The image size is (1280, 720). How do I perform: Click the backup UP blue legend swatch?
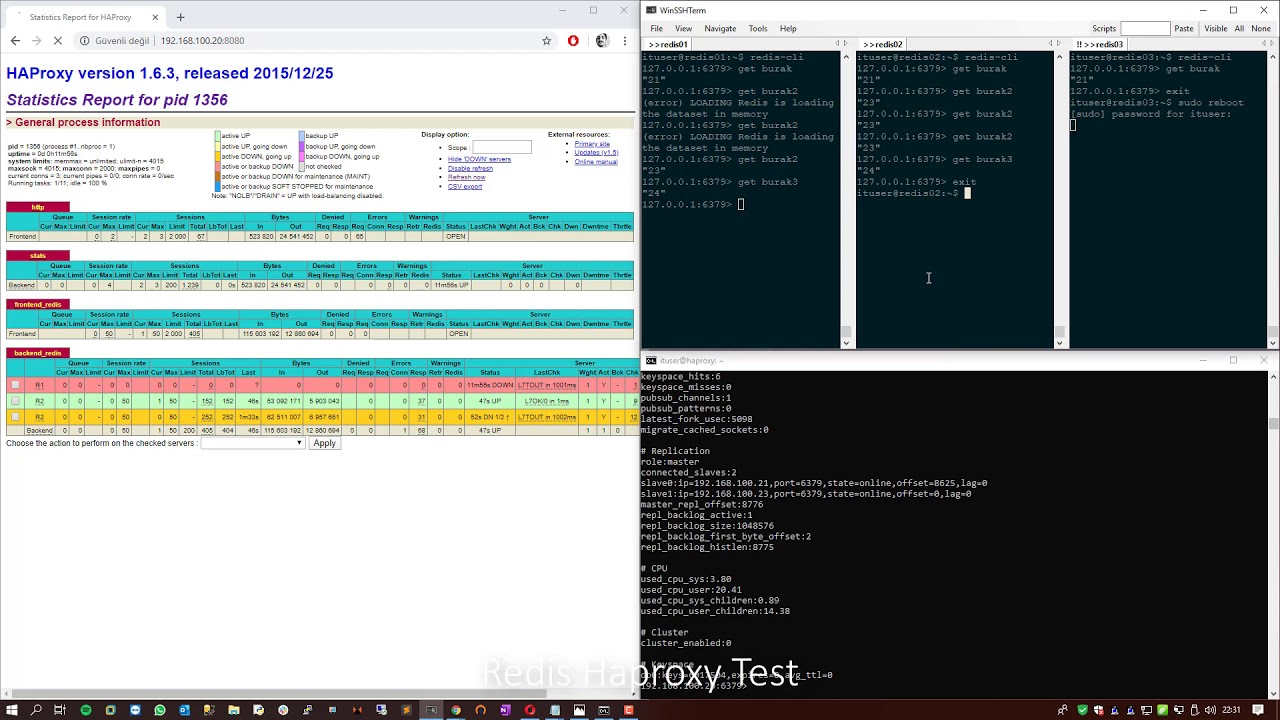coord(301,136)
